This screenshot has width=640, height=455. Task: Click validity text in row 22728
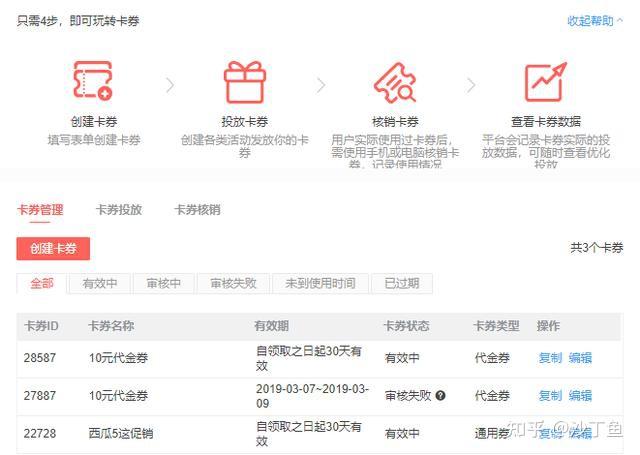309,433
